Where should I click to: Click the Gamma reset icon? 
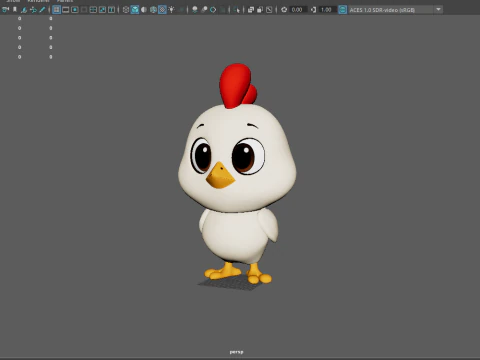313,10
